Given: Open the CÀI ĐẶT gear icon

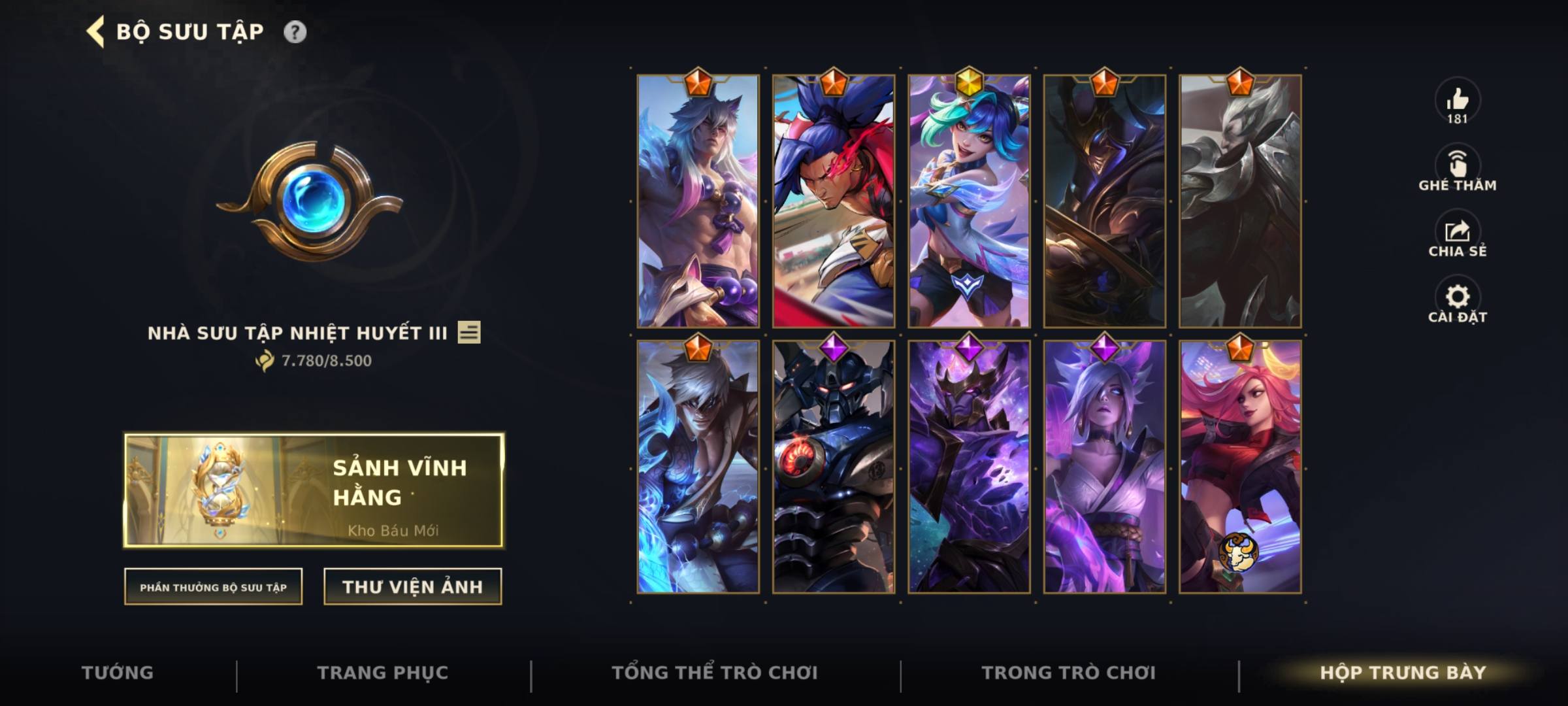Looking at the screenshot, I should pos(1457,297).
